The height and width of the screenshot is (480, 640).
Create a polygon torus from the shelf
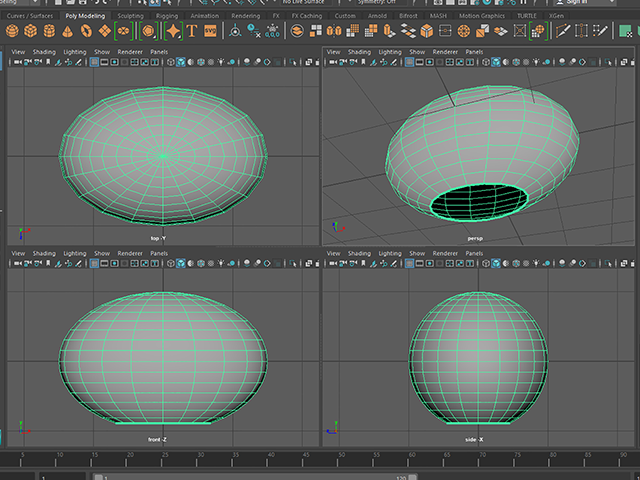(x=86, y=31)
